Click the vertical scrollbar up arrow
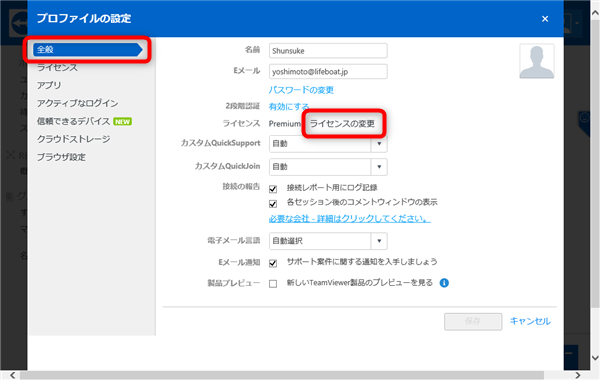The height and width of the screenshot is (380, 600). coord(595,13)
